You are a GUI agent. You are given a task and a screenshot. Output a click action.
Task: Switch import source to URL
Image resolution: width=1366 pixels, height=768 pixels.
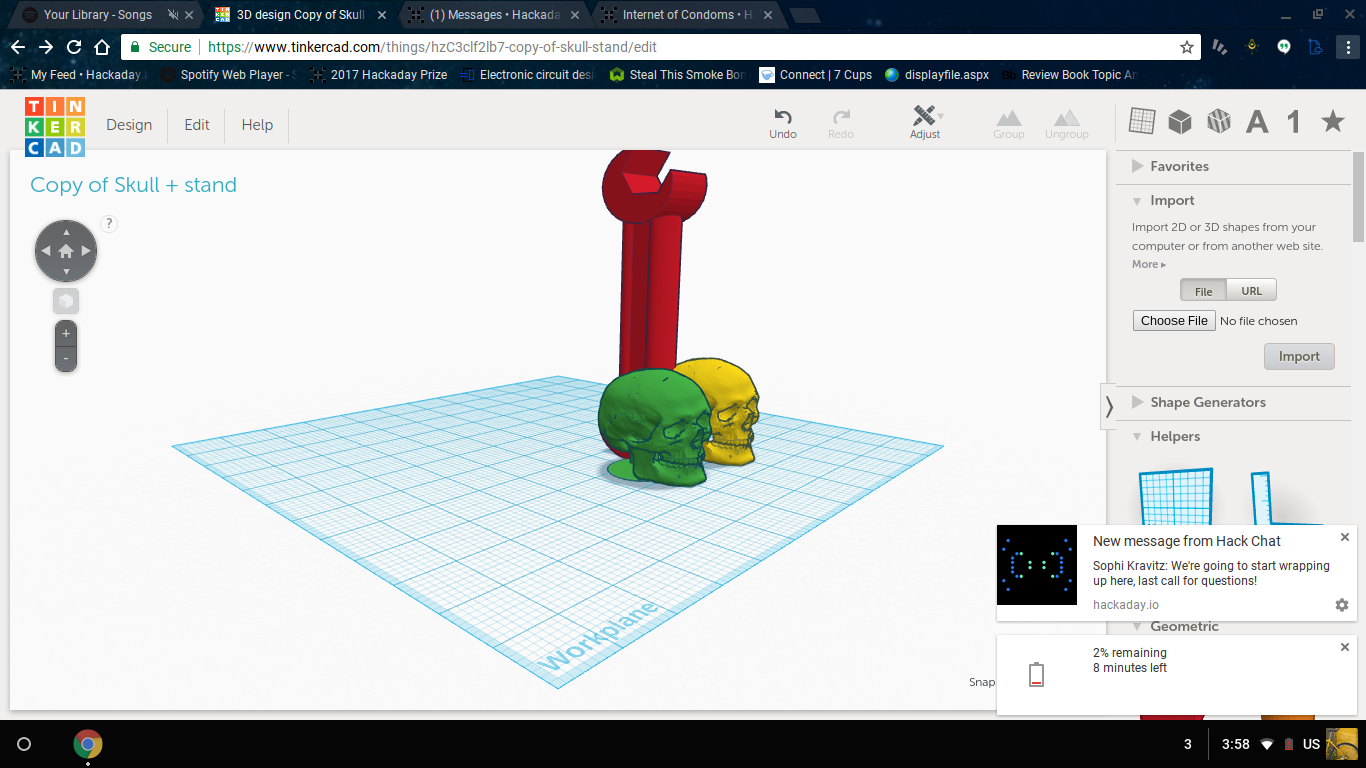pos(1251,291)
